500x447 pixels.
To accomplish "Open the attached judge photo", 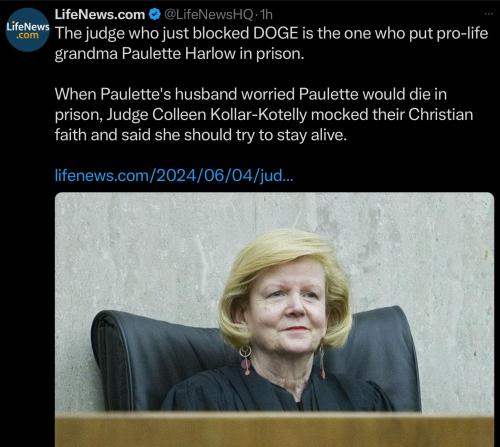I will coord(274,319).
